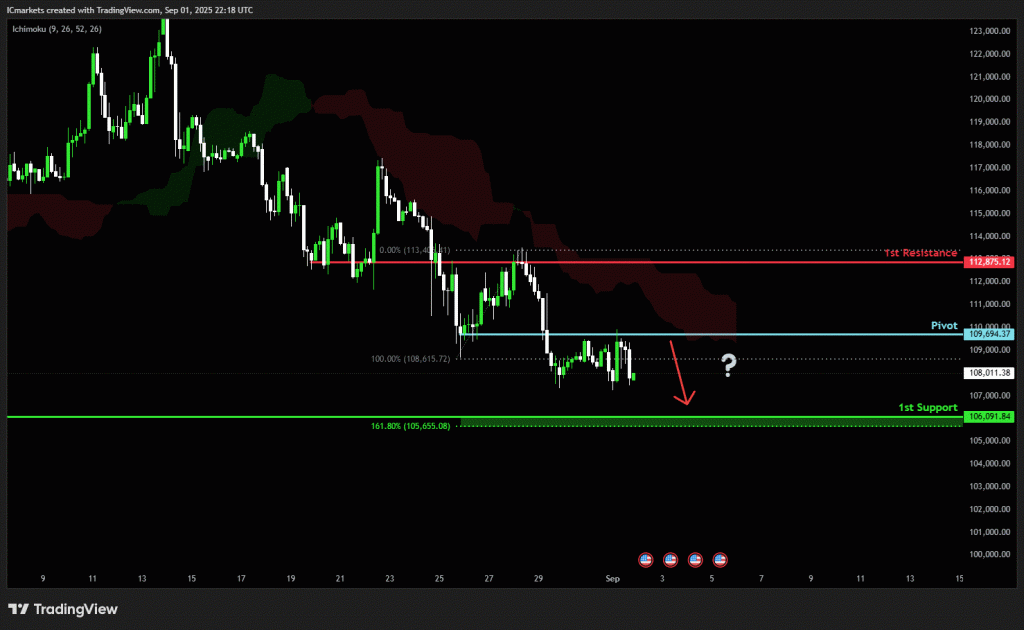Click the 'Sep' label on time axis
The image size is (1024, 630).
pos(613,578)
